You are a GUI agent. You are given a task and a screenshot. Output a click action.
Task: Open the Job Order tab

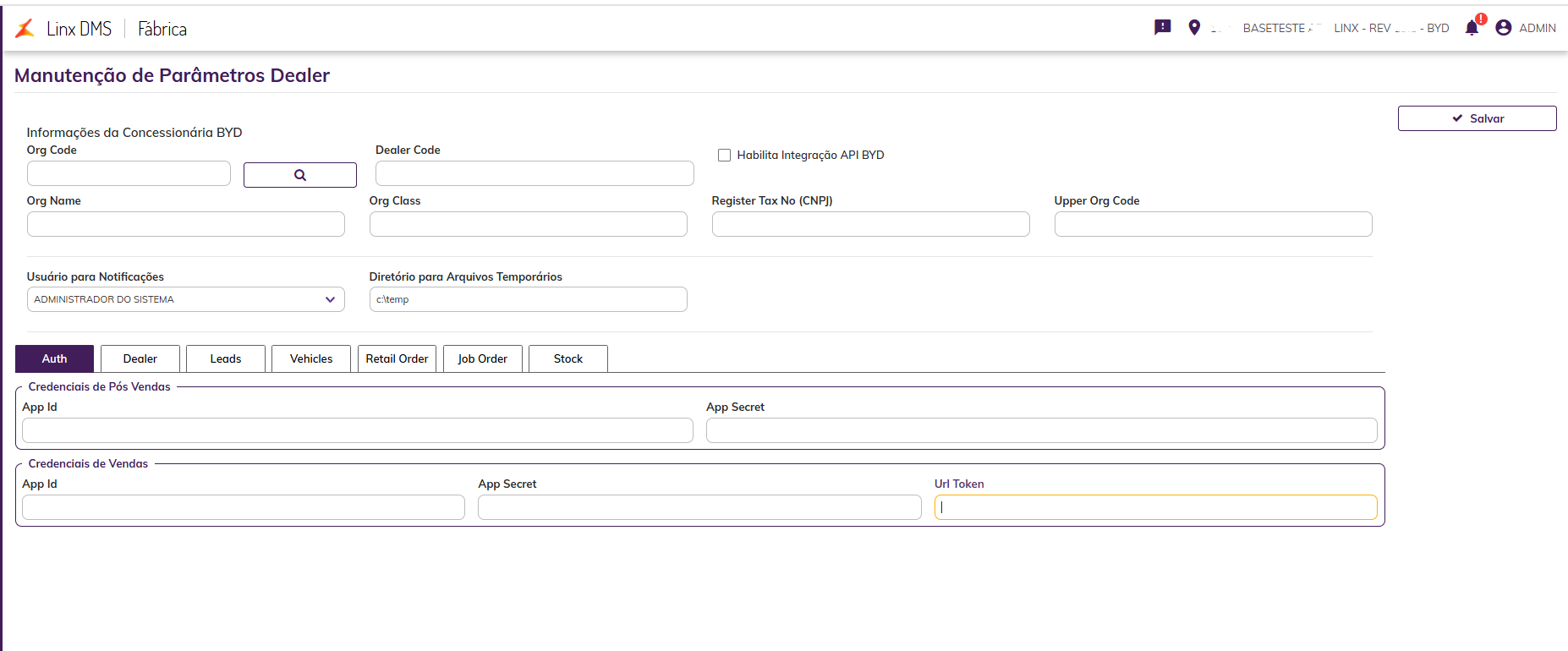point(482,358)
